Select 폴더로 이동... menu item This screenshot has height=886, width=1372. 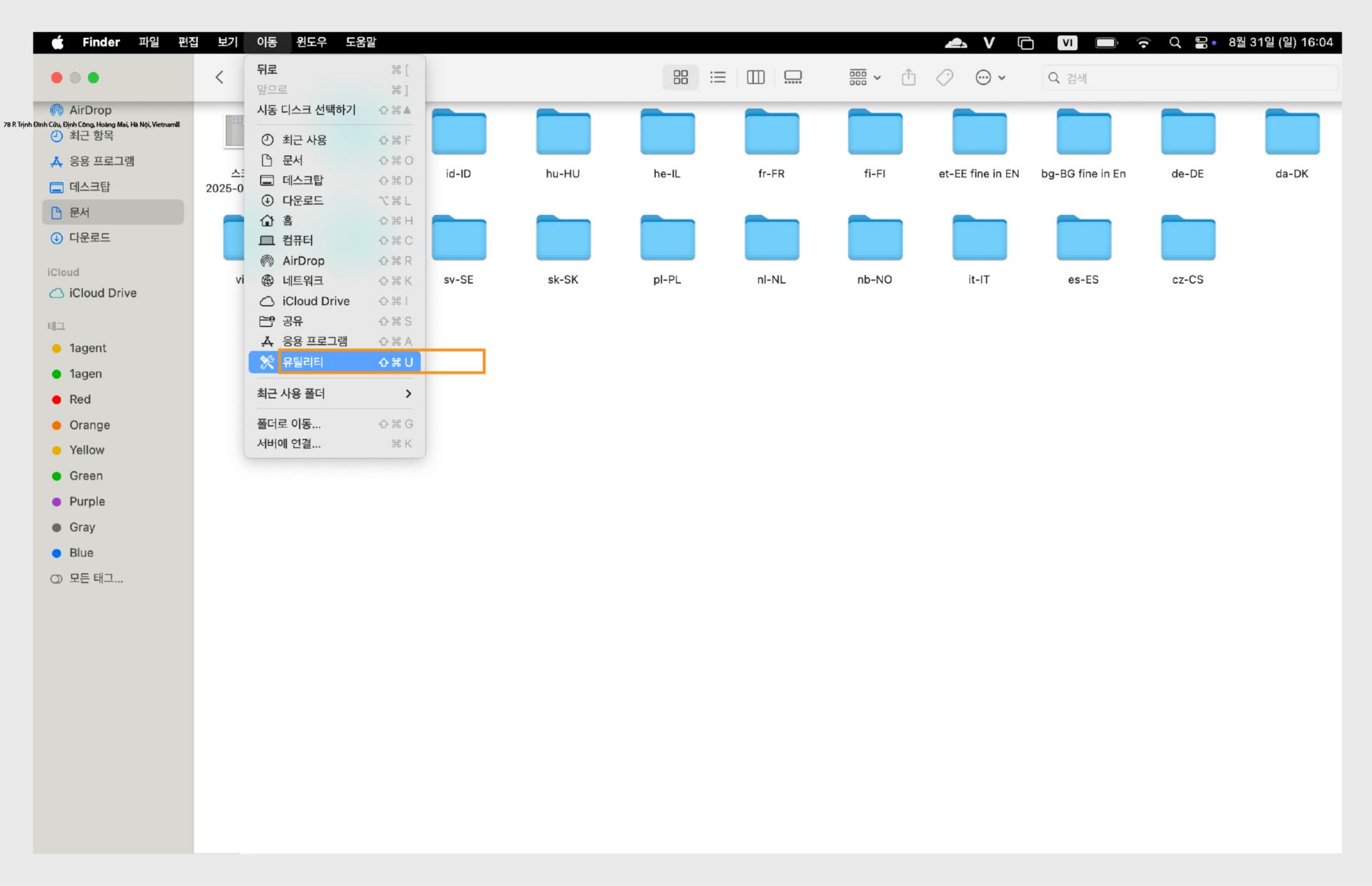point(289,424)
